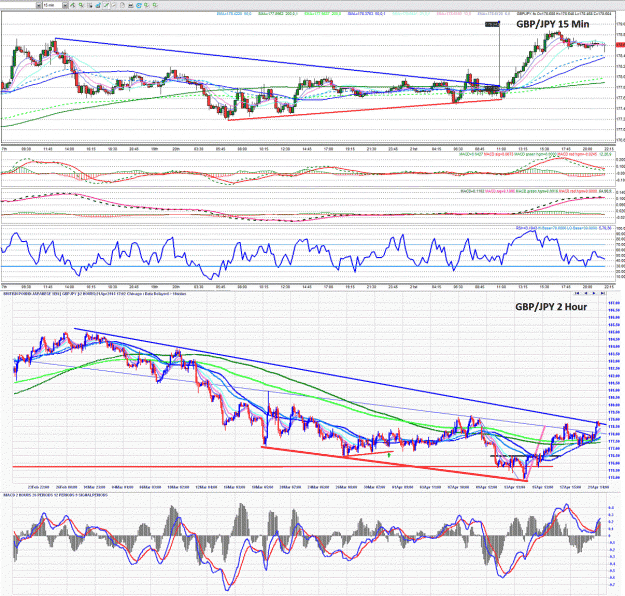Viewport: 625px width, 596px height.
Task: Print the chart using the printer icon
Action: tap(131, 5)
